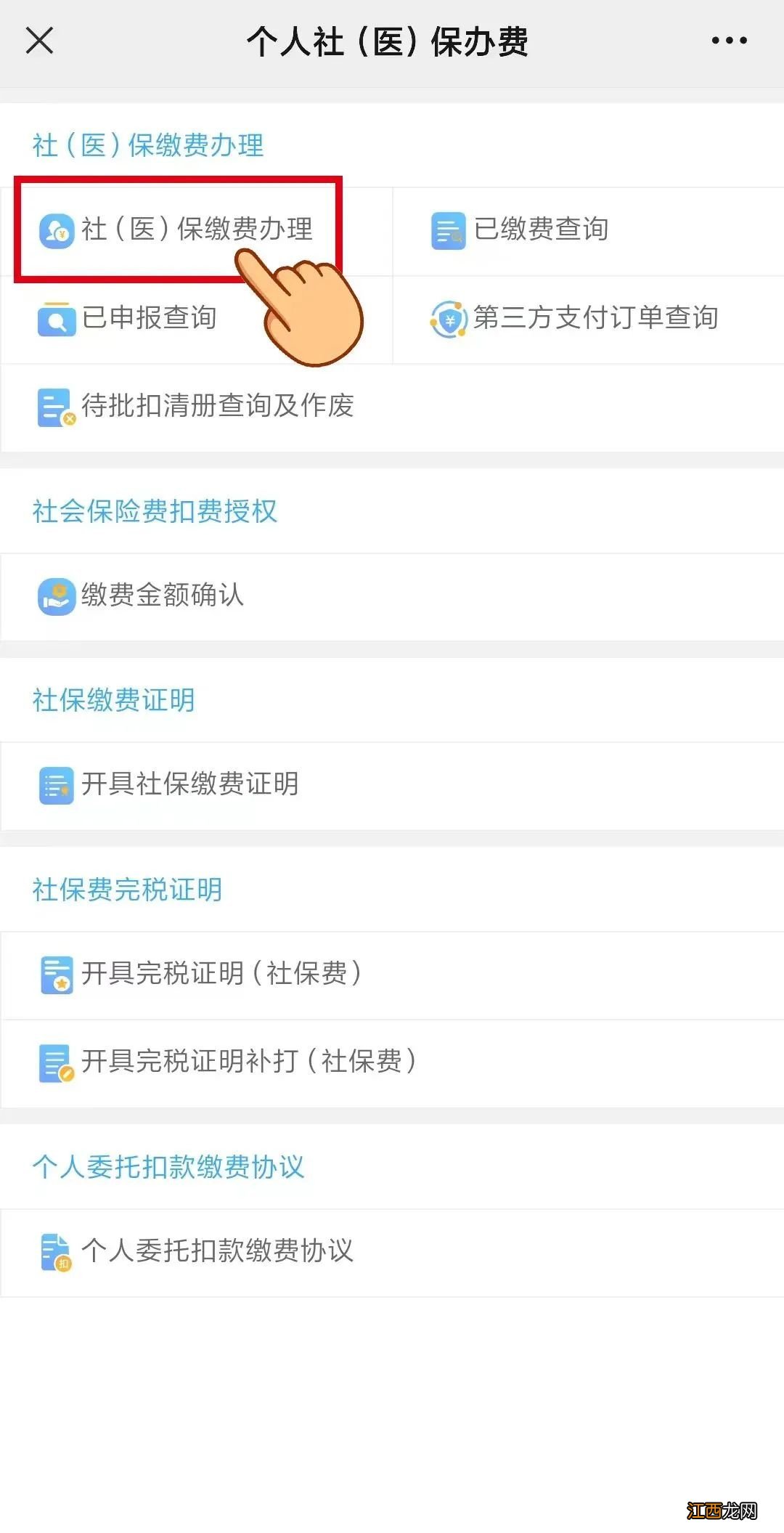784x1533 pixels.
Task: Click the 个人委托扣款缴费协议 item icon
Action: (56, 1252)
